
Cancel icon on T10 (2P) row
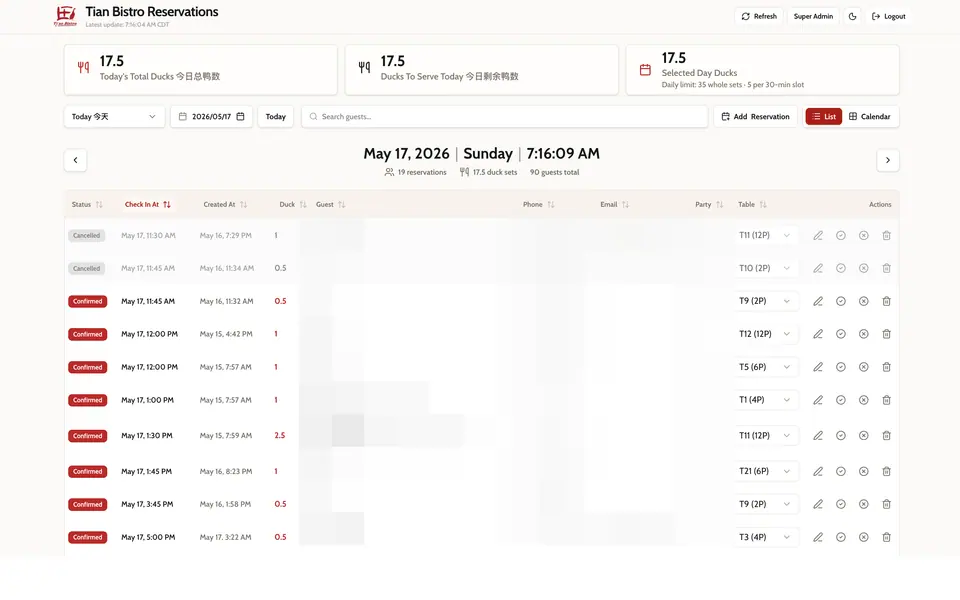pyautogui.click(x=863, y=268)
